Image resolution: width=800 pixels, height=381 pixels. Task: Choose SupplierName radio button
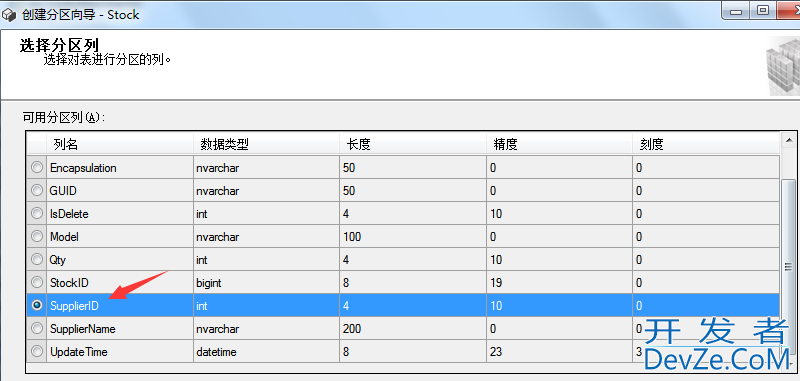point(37,328)
